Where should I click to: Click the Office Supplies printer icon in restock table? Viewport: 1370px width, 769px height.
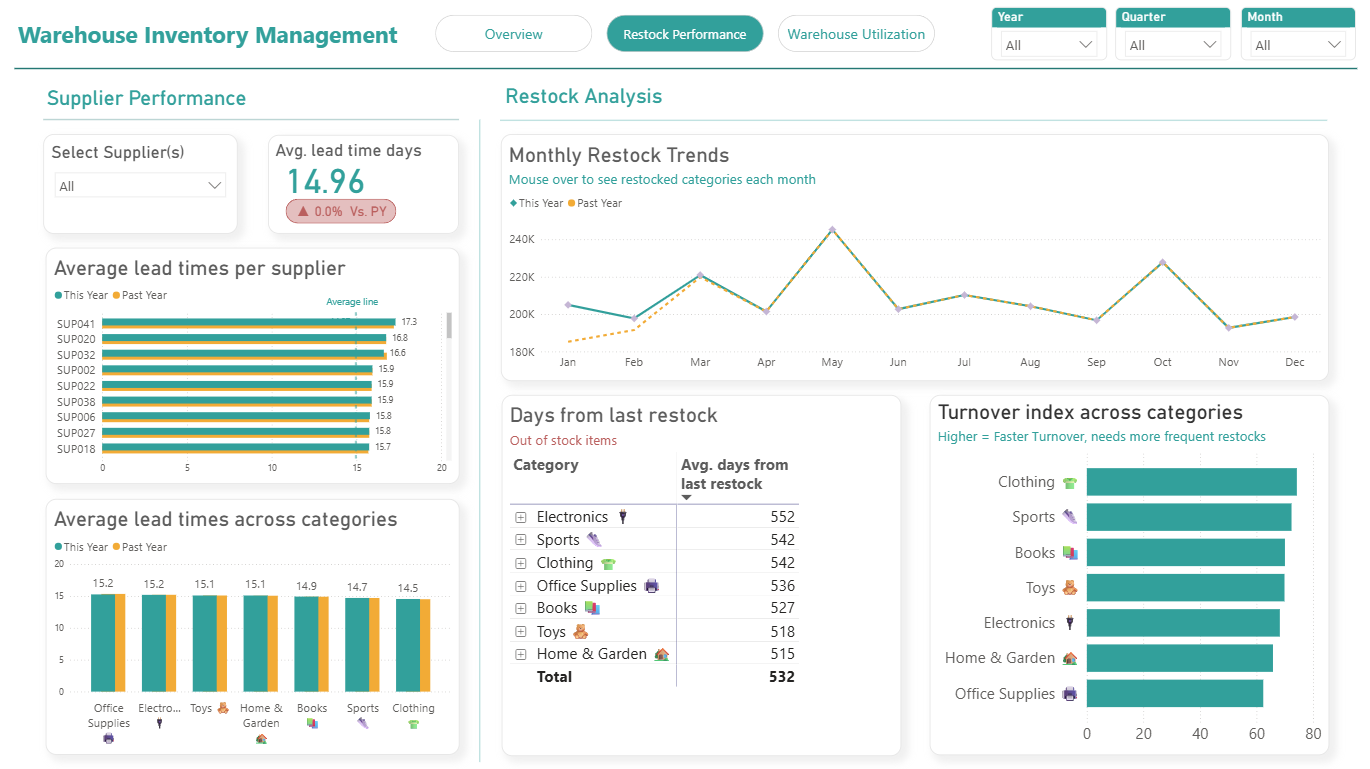652,586
